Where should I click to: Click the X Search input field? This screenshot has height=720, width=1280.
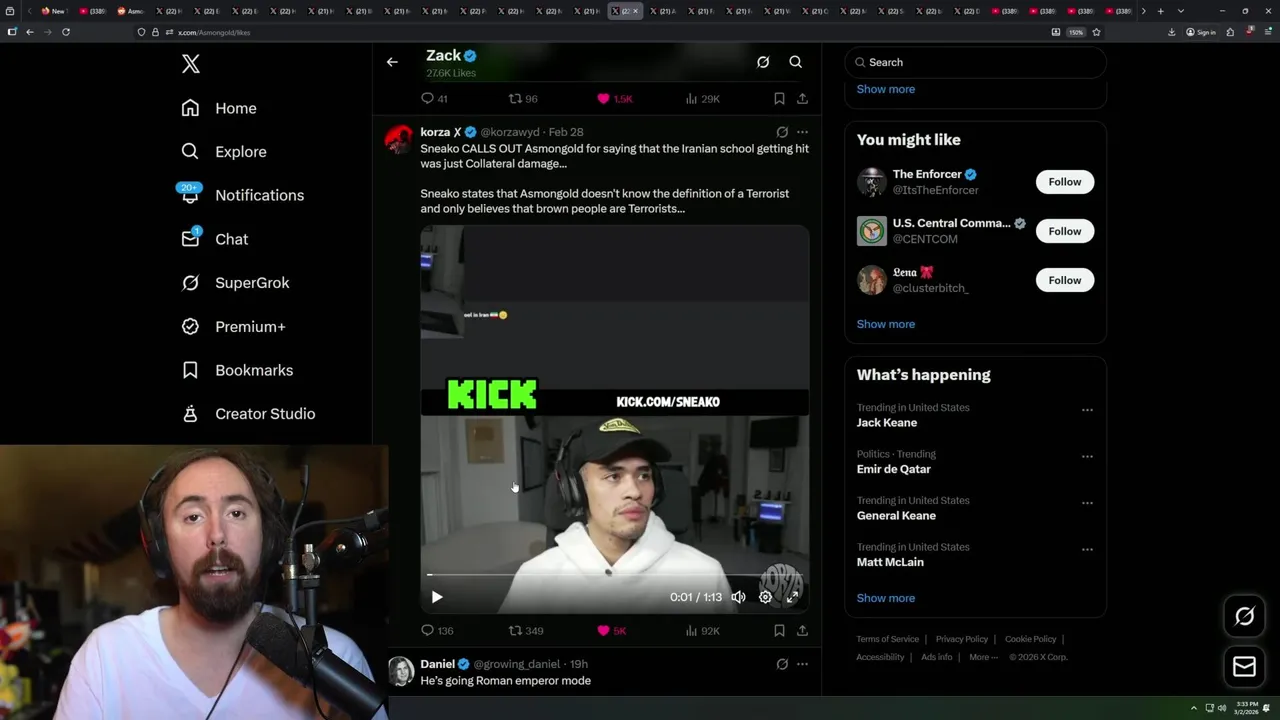pyautogui.click(x=976, y=62)
